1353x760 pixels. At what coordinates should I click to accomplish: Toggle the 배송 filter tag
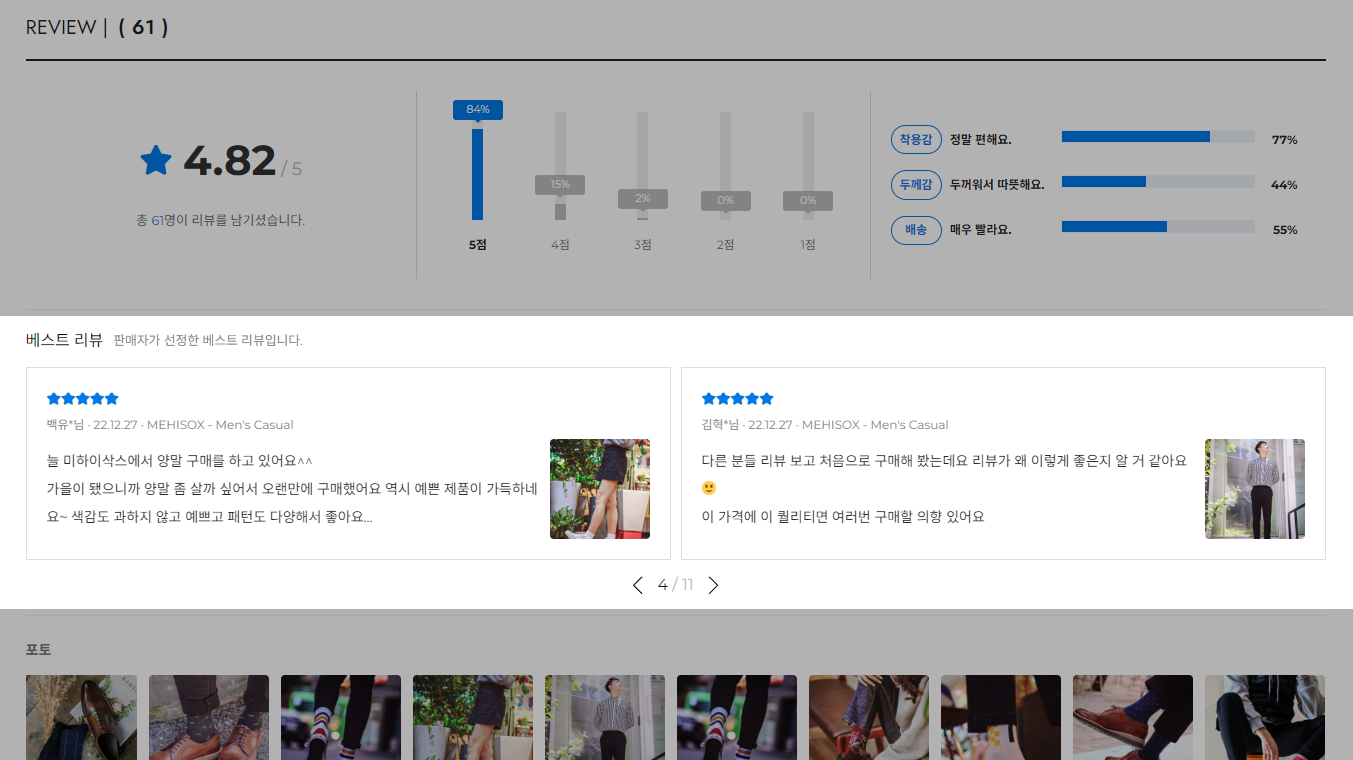[x=915, y=230]
